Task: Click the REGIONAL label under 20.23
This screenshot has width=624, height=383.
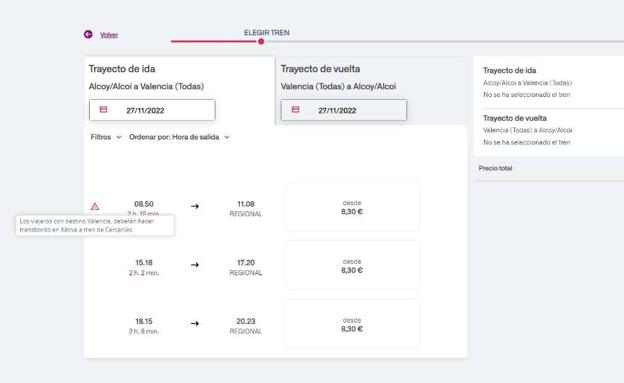Action: (246, 331)
